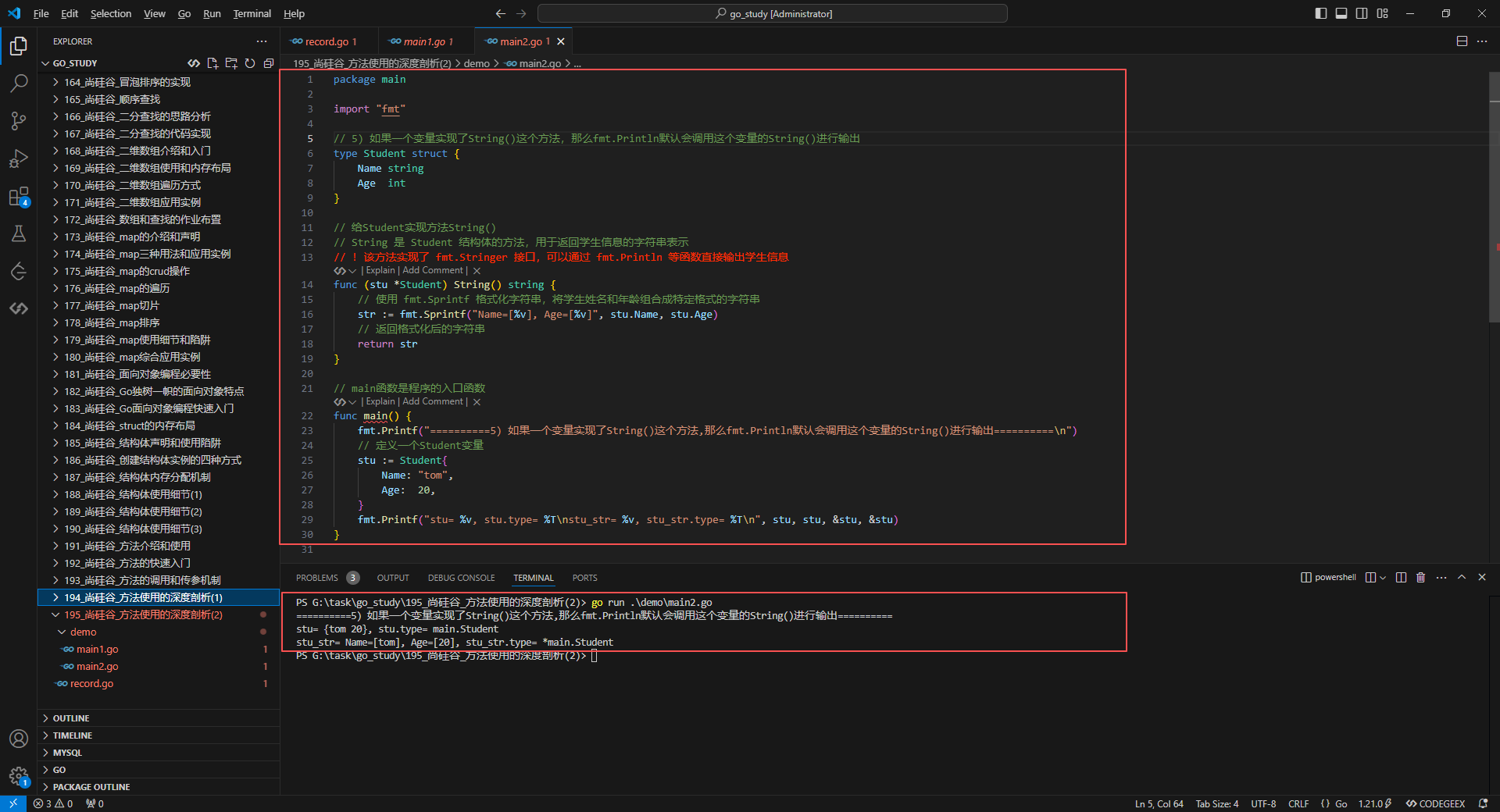This screenshot has height=812, width=1500.
Task: Open the Testing beaker view
Action: [x=19, y=233]
